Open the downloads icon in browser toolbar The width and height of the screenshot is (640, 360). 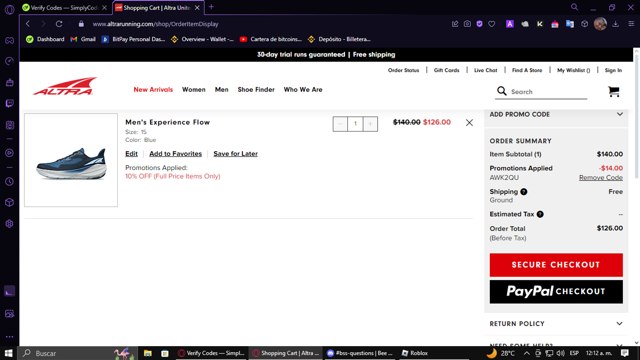point(616,24)
